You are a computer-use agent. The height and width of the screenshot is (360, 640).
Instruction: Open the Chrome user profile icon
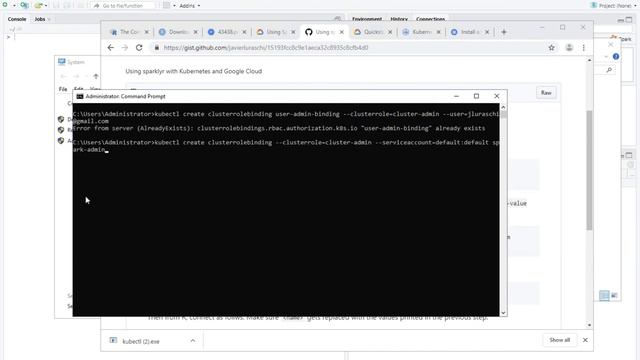tap(569, 48)
